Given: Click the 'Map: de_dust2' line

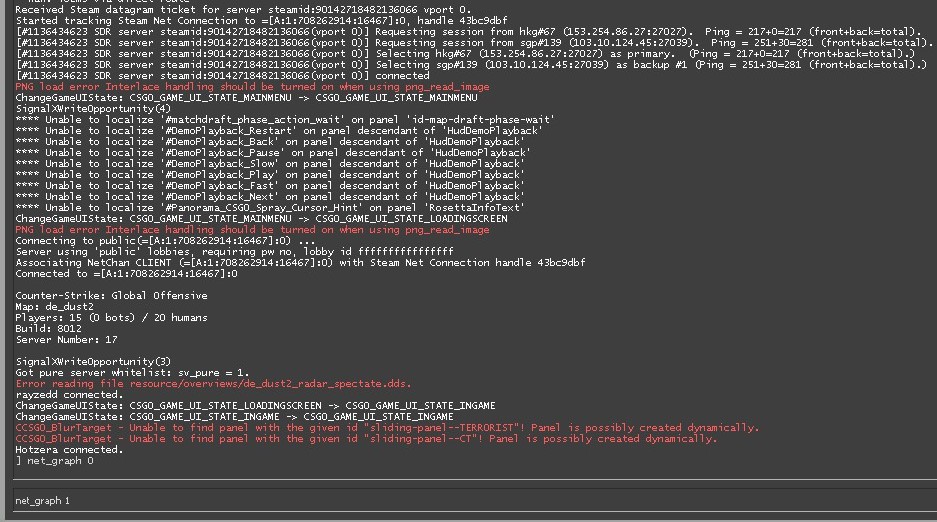Looking at the screenshot, I should coord(55,307).
